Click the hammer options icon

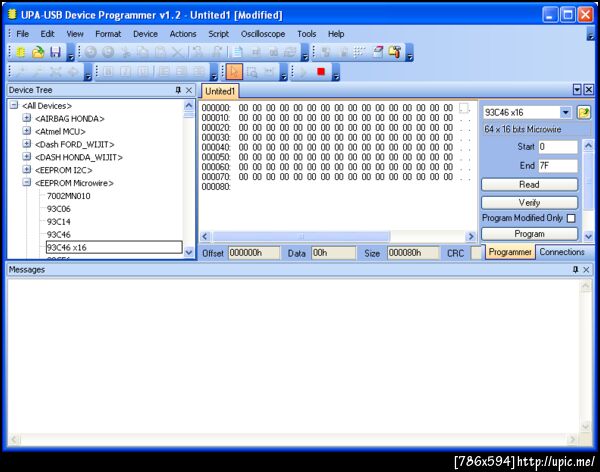click(x=395, y=52)
